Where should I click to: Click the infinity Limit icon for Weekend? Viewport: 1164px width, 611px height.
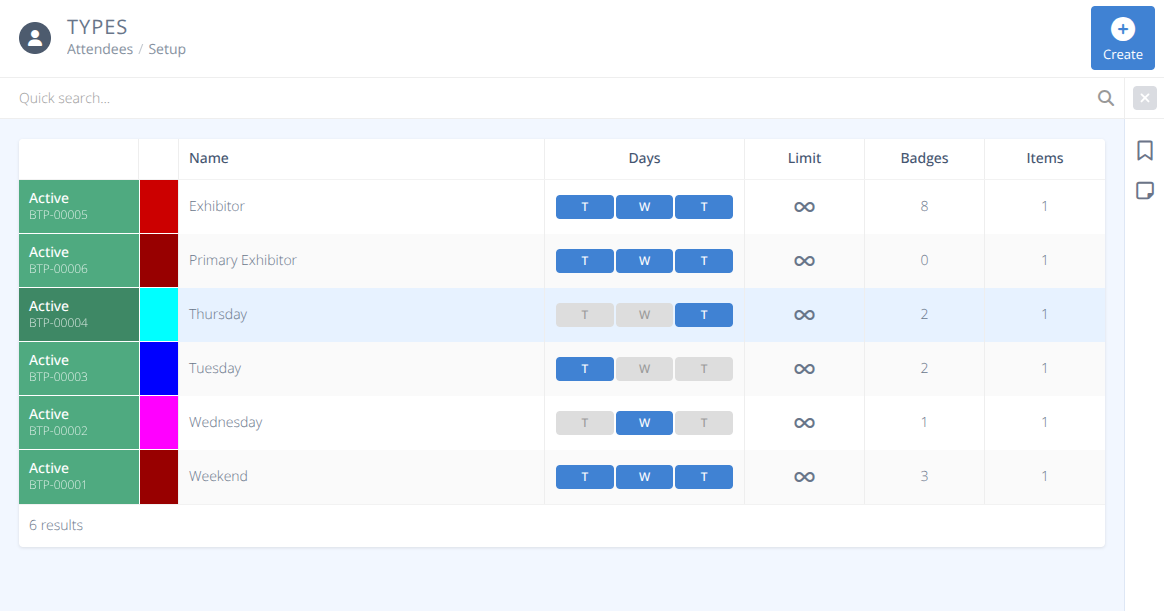point(804,476)
